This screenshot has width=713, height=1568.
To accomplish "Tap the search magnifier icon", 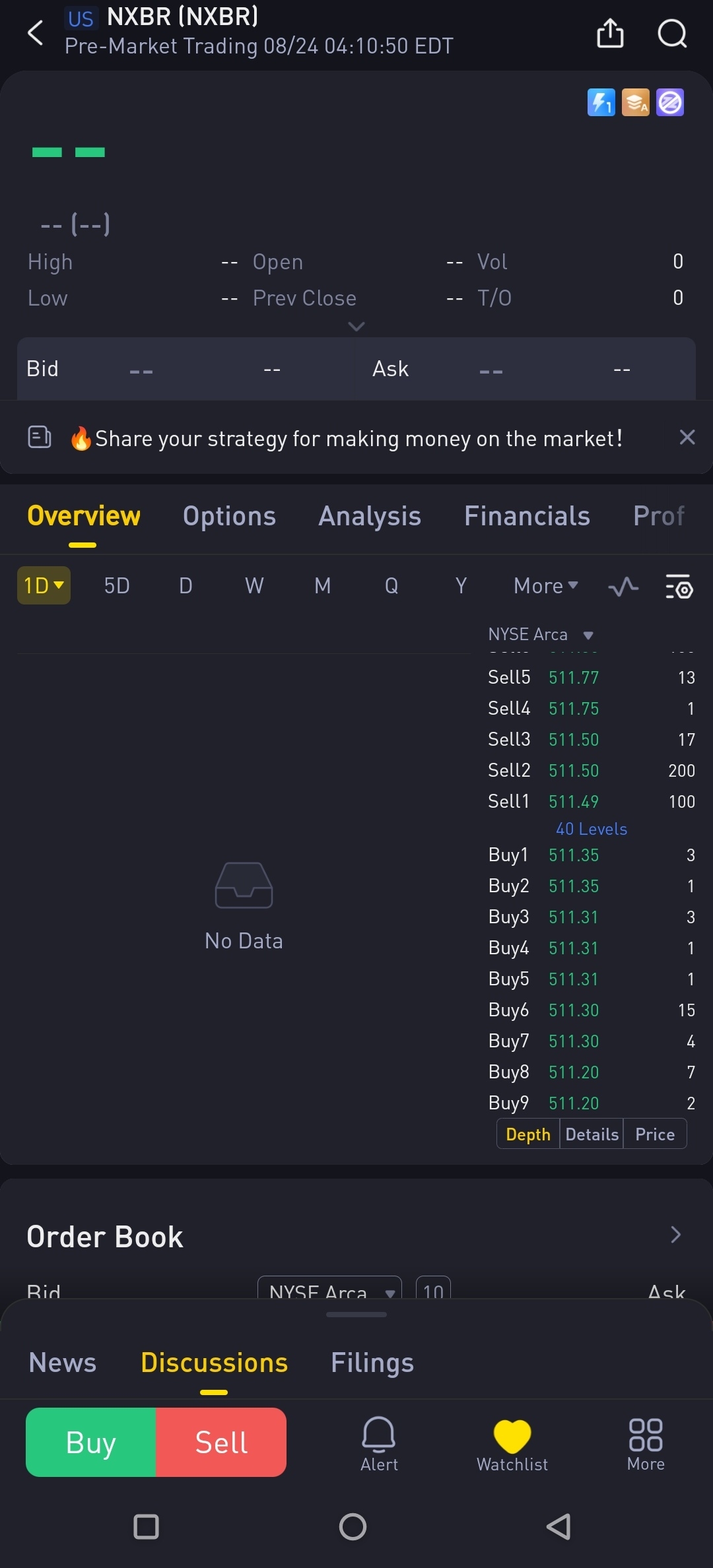I will tap(672, 33).
